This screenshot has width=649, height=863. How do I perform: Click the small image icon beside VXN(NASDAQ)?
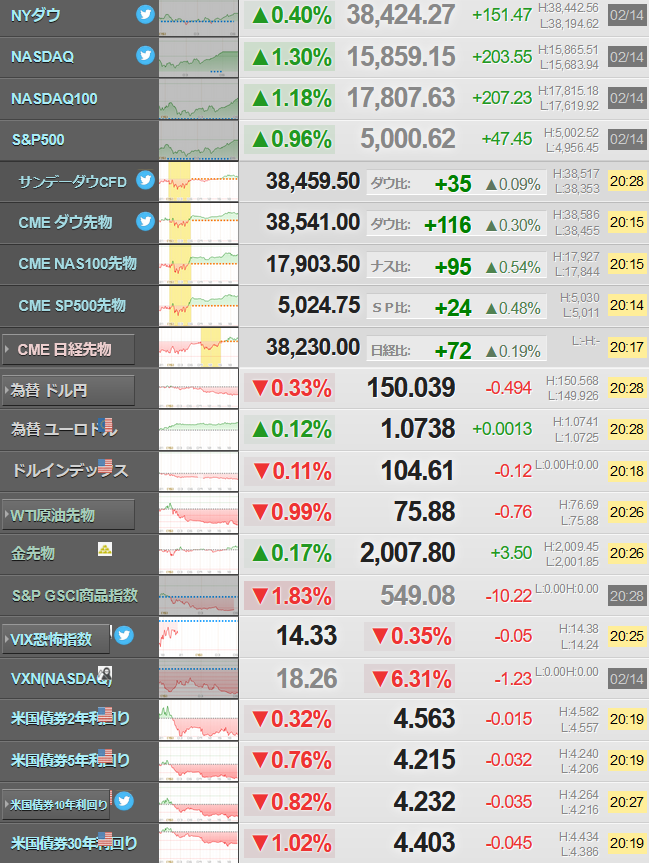coord(105,674)
